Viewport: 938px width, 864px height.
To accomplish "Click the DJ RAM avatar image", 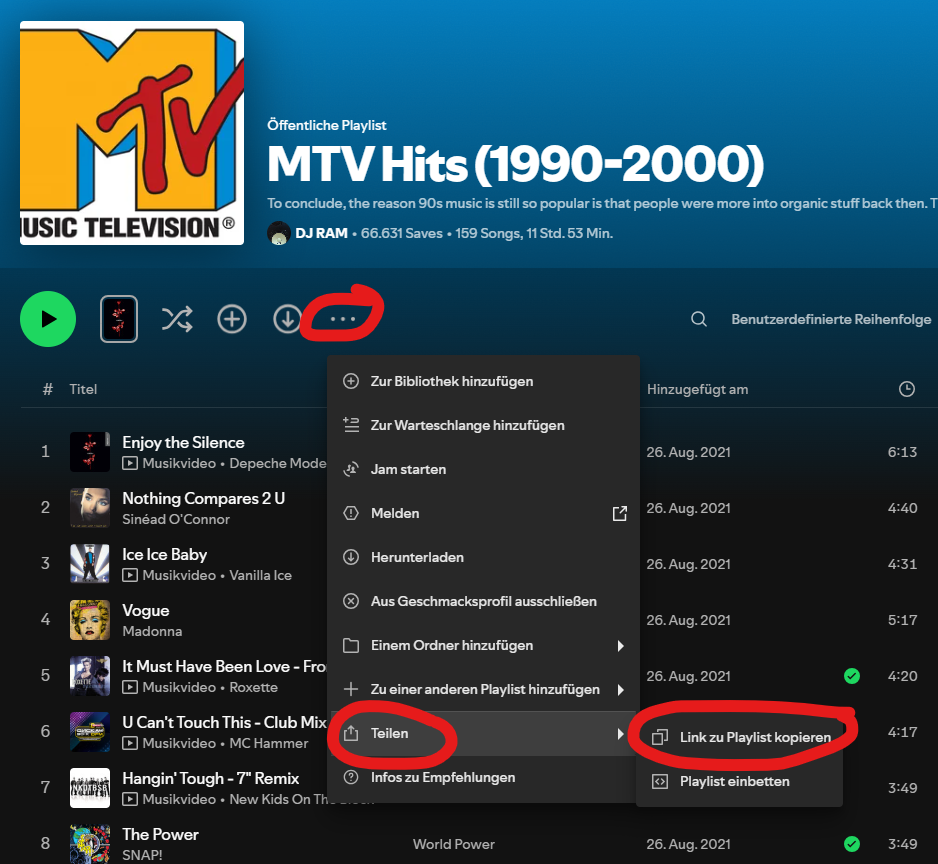I will 279,233.
